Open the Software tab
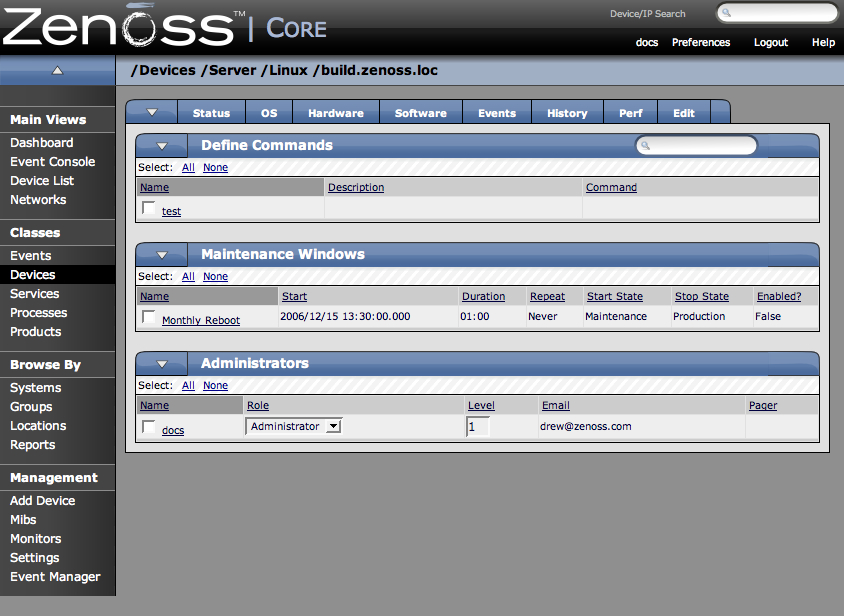Image resolution: width=844 pixels, height=616 pixels. (421, 113)
